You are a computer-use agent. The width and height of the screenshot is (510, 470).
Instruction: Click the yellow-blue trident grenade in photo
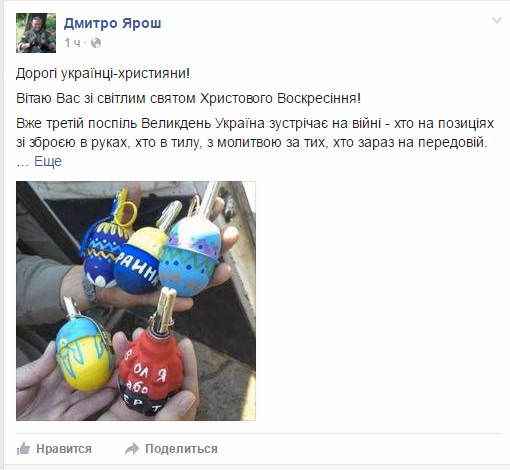click(84, 352)
